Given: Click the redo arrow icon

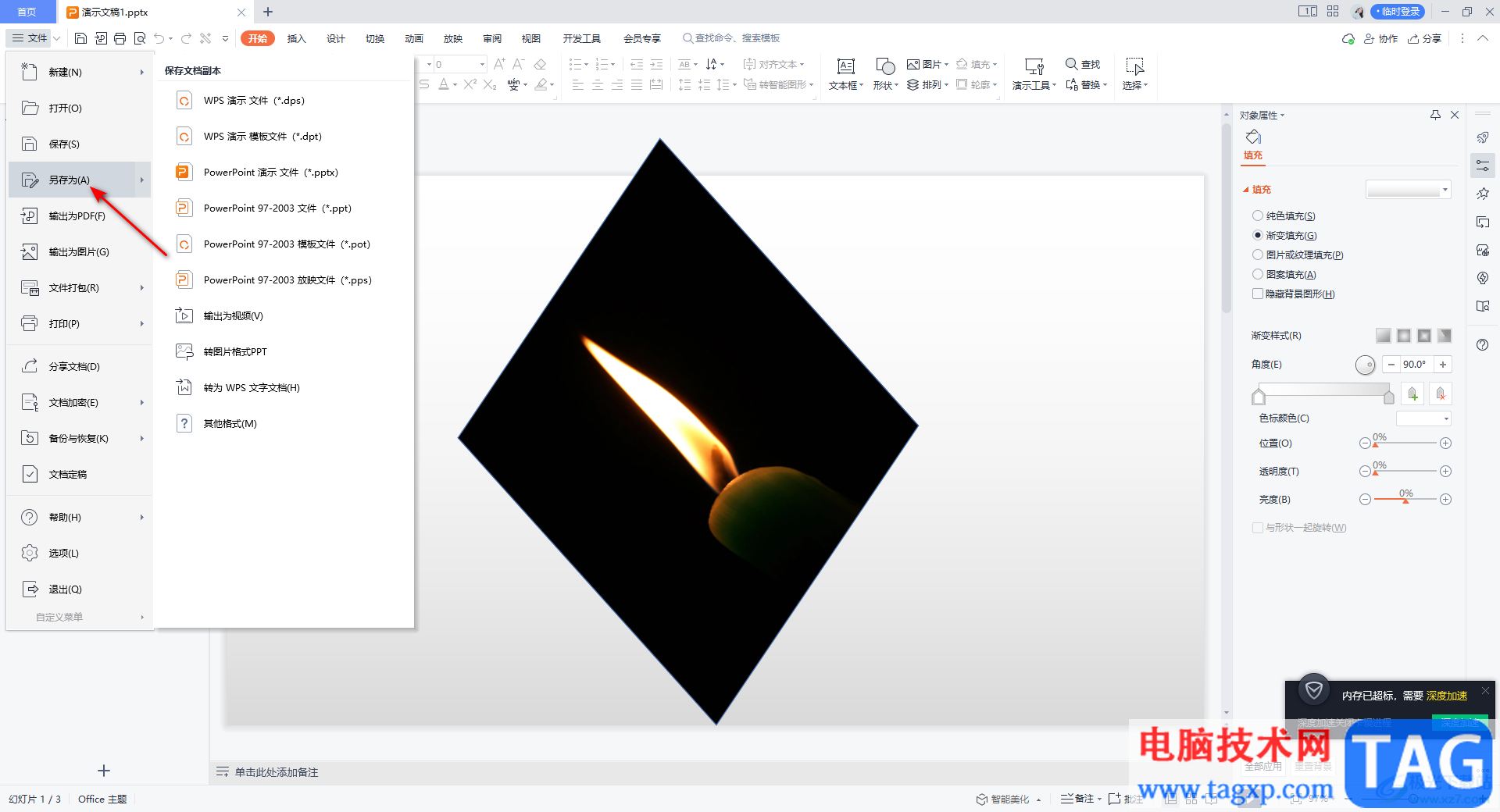Looking at the screenshot, I should click(186, 38).
